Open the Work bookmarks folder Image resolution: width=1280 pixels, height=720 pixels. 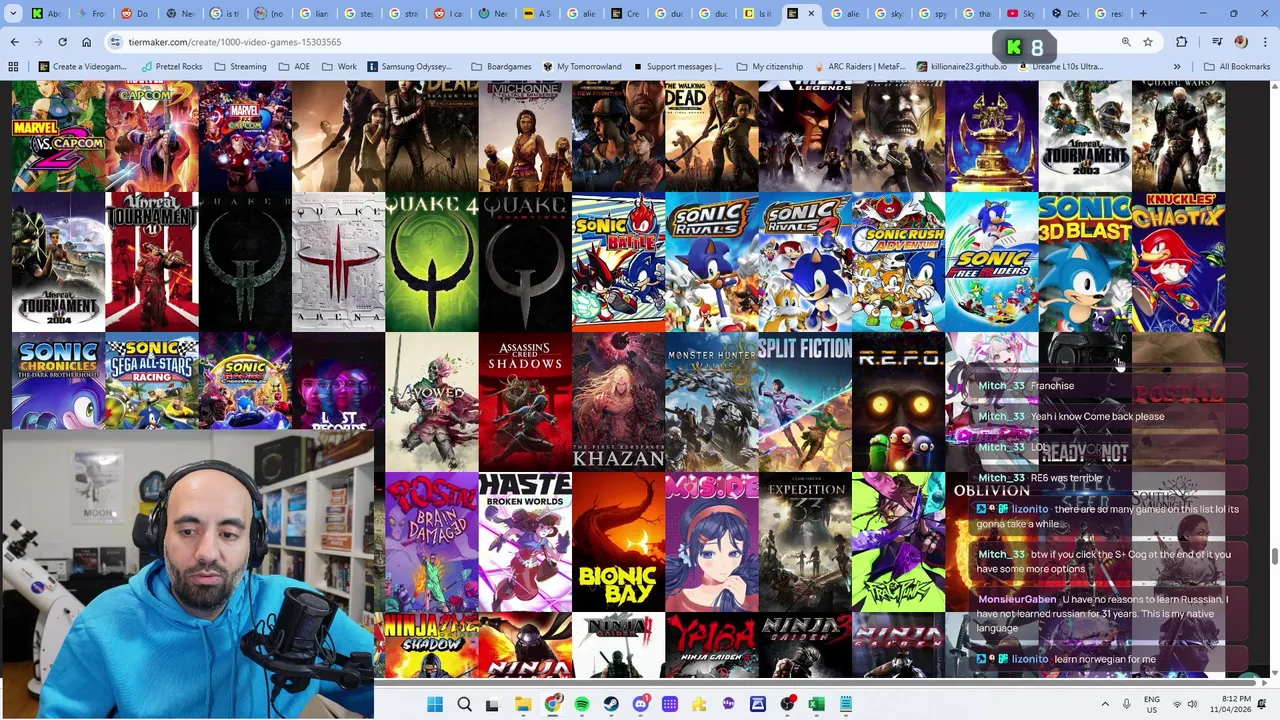coord(339,67)
